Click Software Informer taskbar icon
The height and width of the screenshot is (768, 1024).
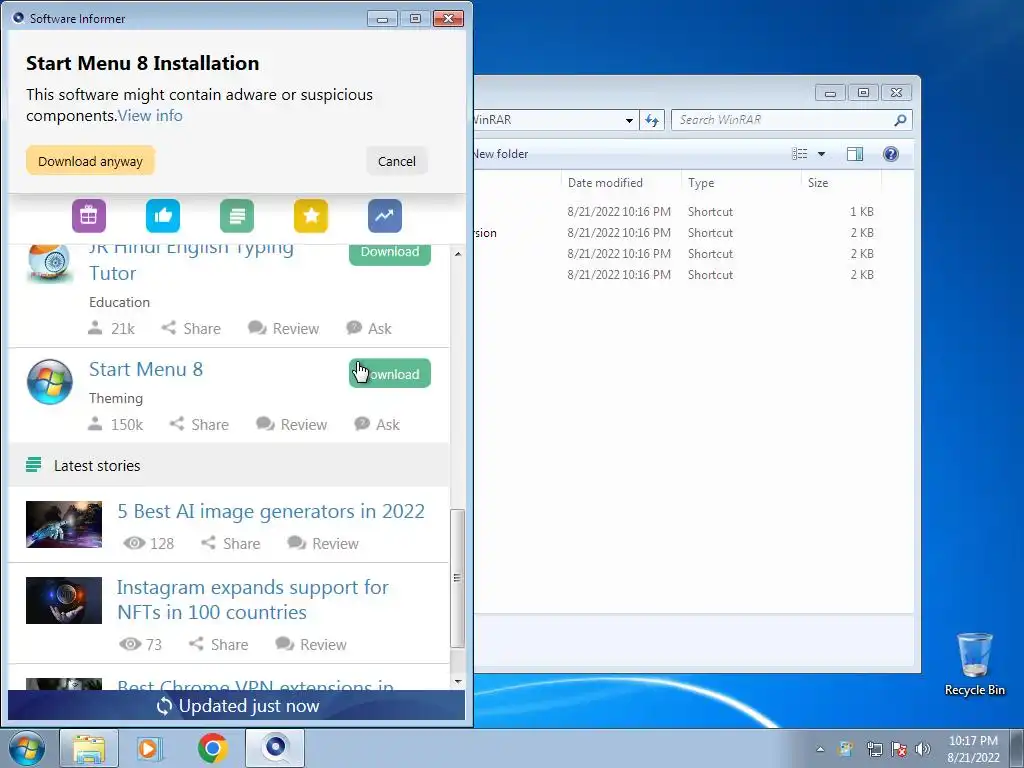pos(275,748)
